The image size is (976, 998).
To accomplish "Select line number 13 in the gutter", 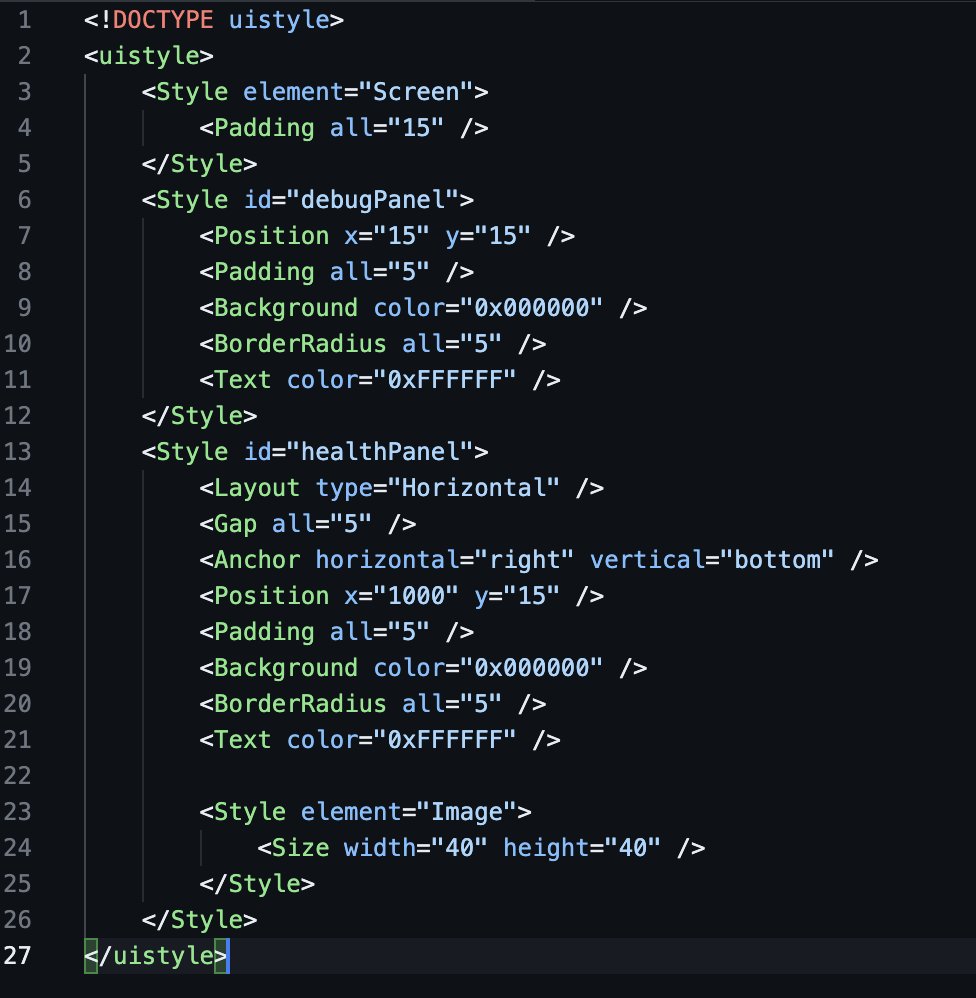I will [17, 451].
